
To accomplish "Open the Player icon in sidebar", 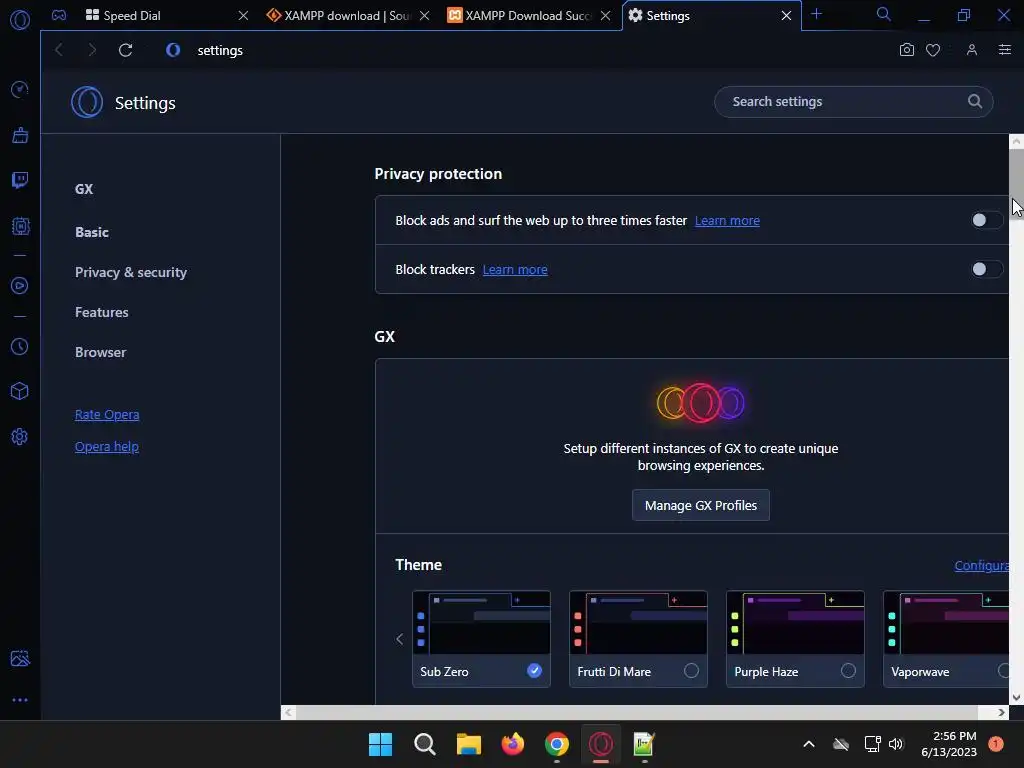I will click(20, 285).
